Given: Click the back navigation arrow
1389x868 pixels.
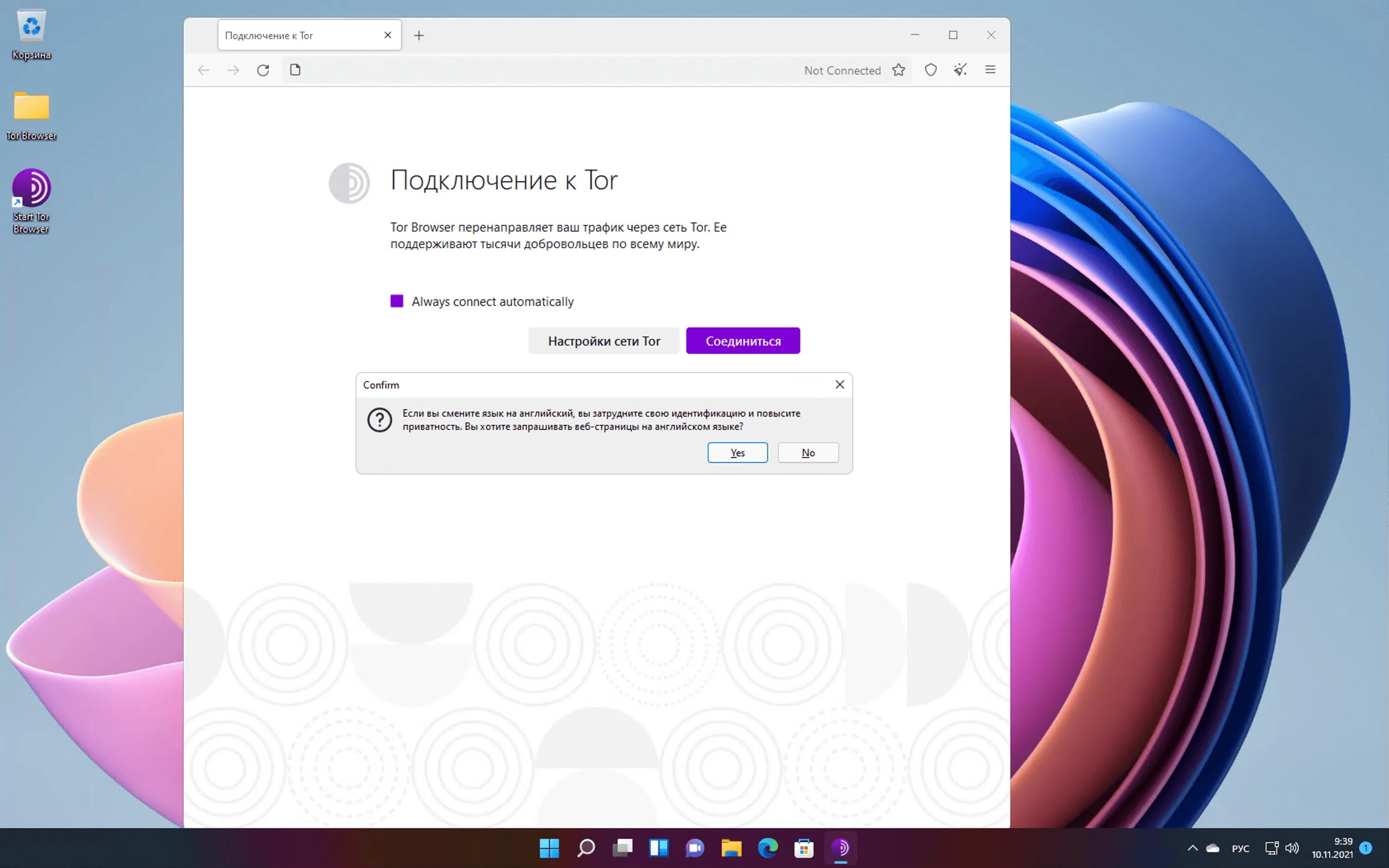Looking at the screenshot, I should 203,70.
